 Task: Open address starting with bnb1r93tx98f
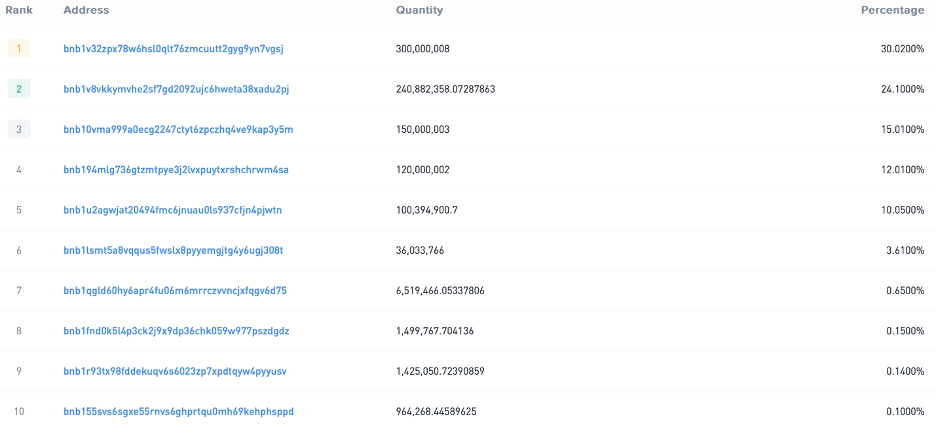(175, 371)
